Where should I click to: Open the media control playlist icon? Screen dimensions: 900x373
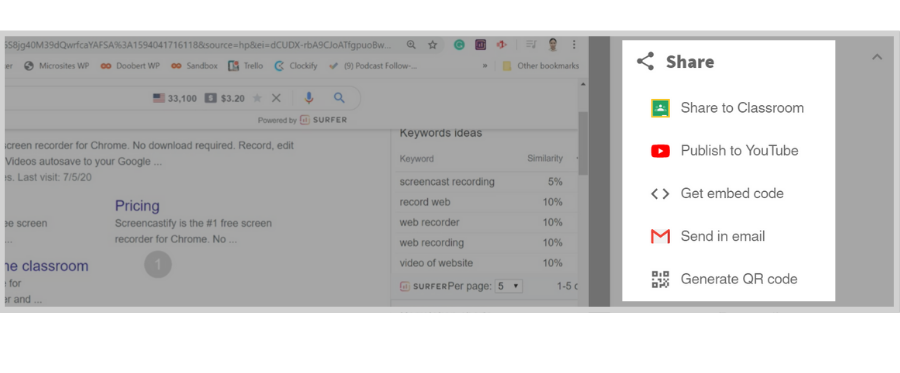[x=532, y=45]
